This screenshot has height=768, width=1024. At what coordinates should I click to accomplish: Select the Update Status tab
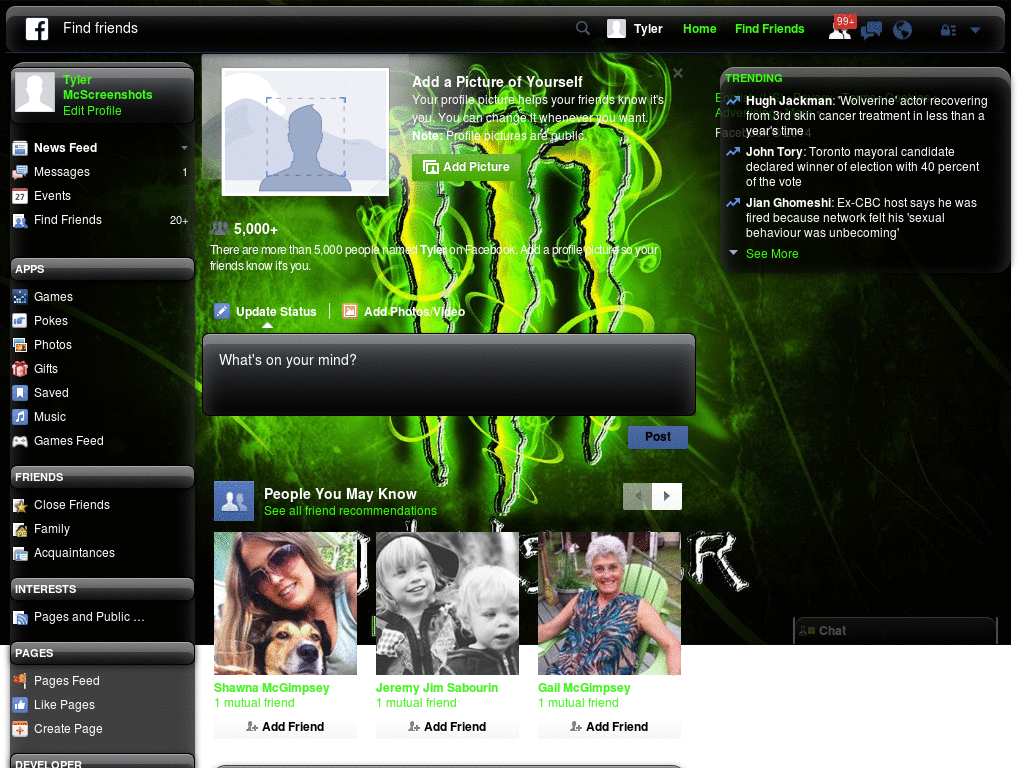pyautogui.click(x=266, y=312)
